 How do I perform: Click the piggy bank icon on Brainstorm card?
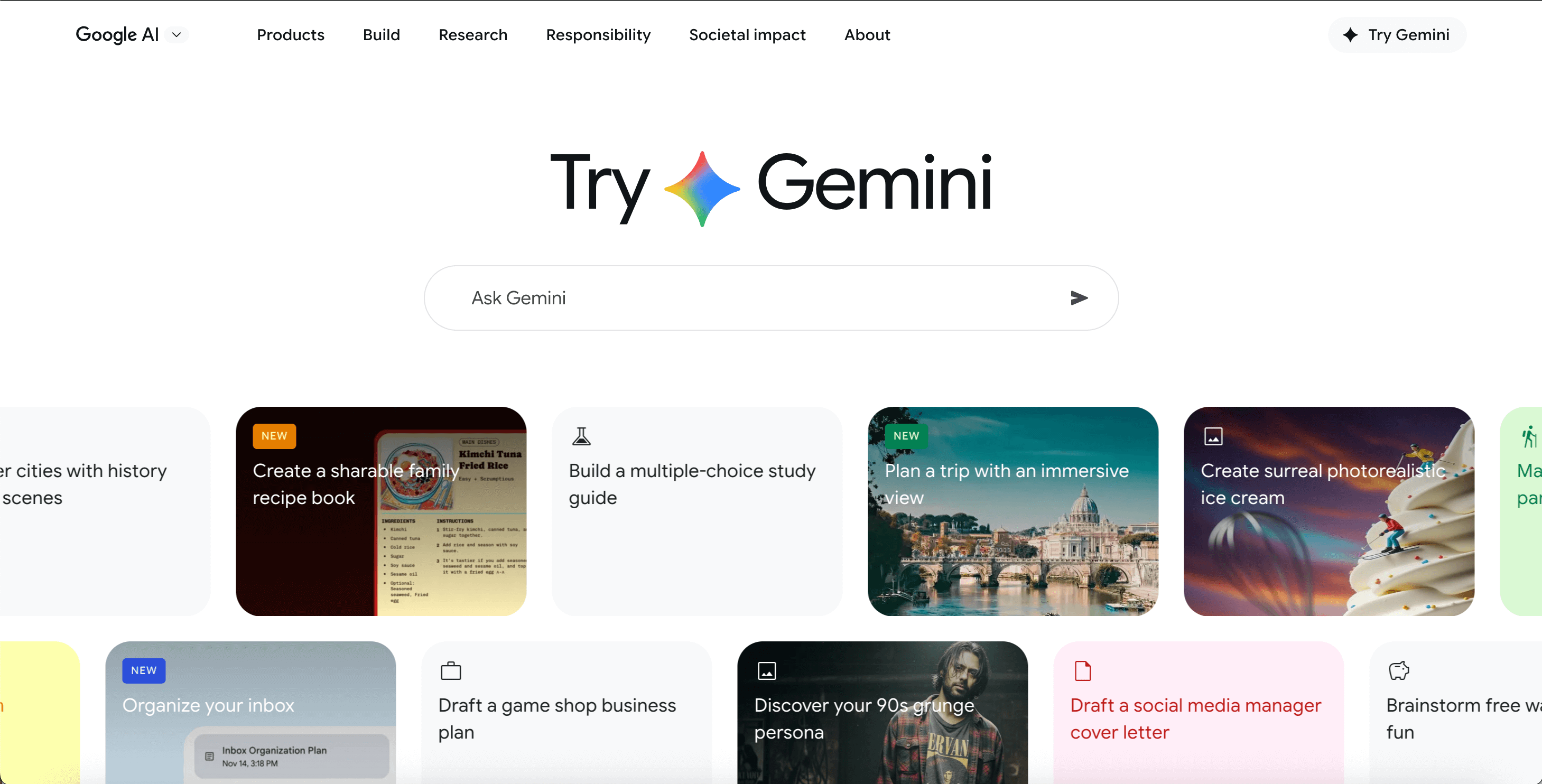[1399, 671]
